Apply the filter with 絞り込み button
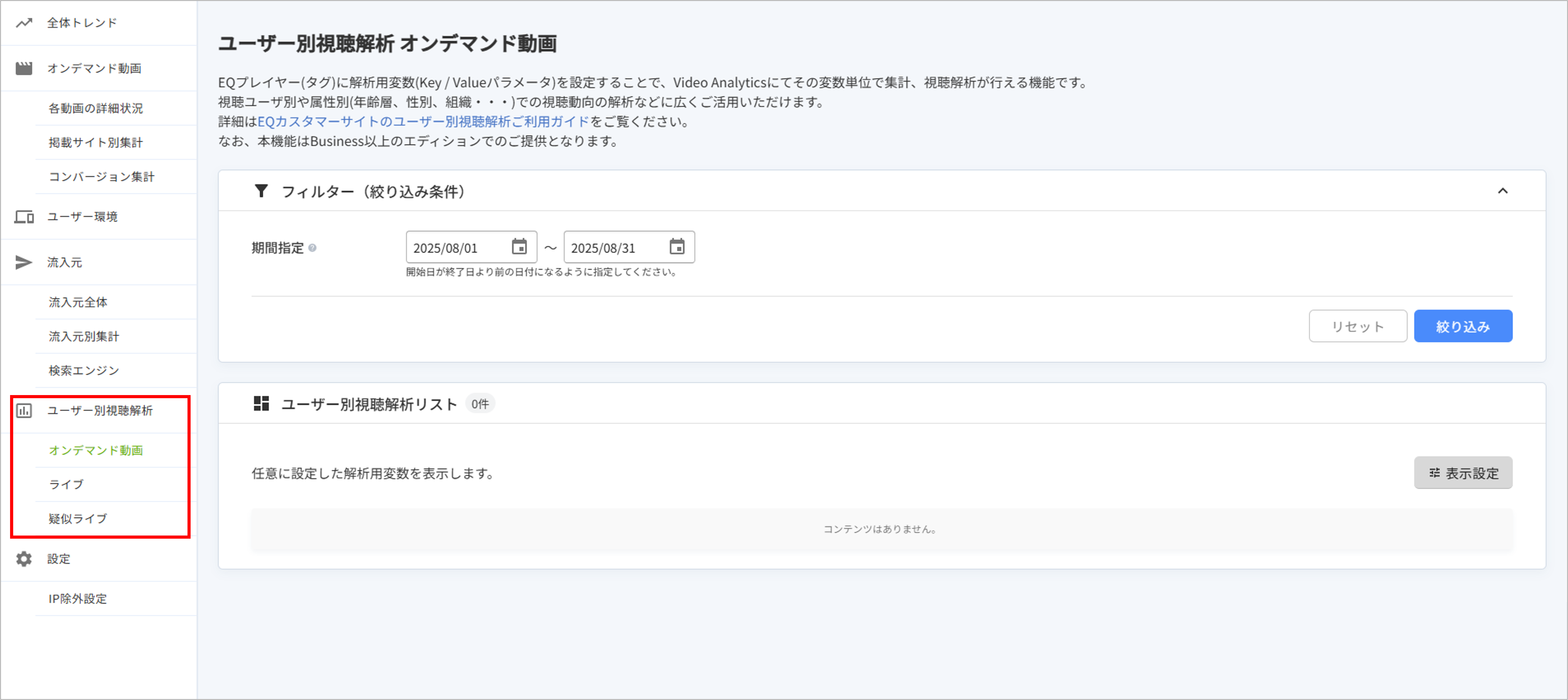This screenshot has height=700, width=1568. click(1463, 326)
